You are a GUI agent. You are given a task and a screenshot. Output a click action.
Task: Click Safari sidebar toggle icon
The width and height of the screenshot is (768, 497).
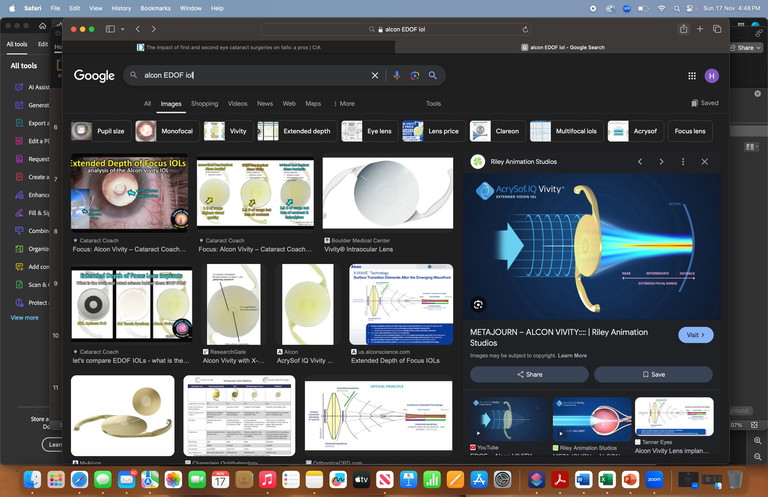click(x=110, y=29)
